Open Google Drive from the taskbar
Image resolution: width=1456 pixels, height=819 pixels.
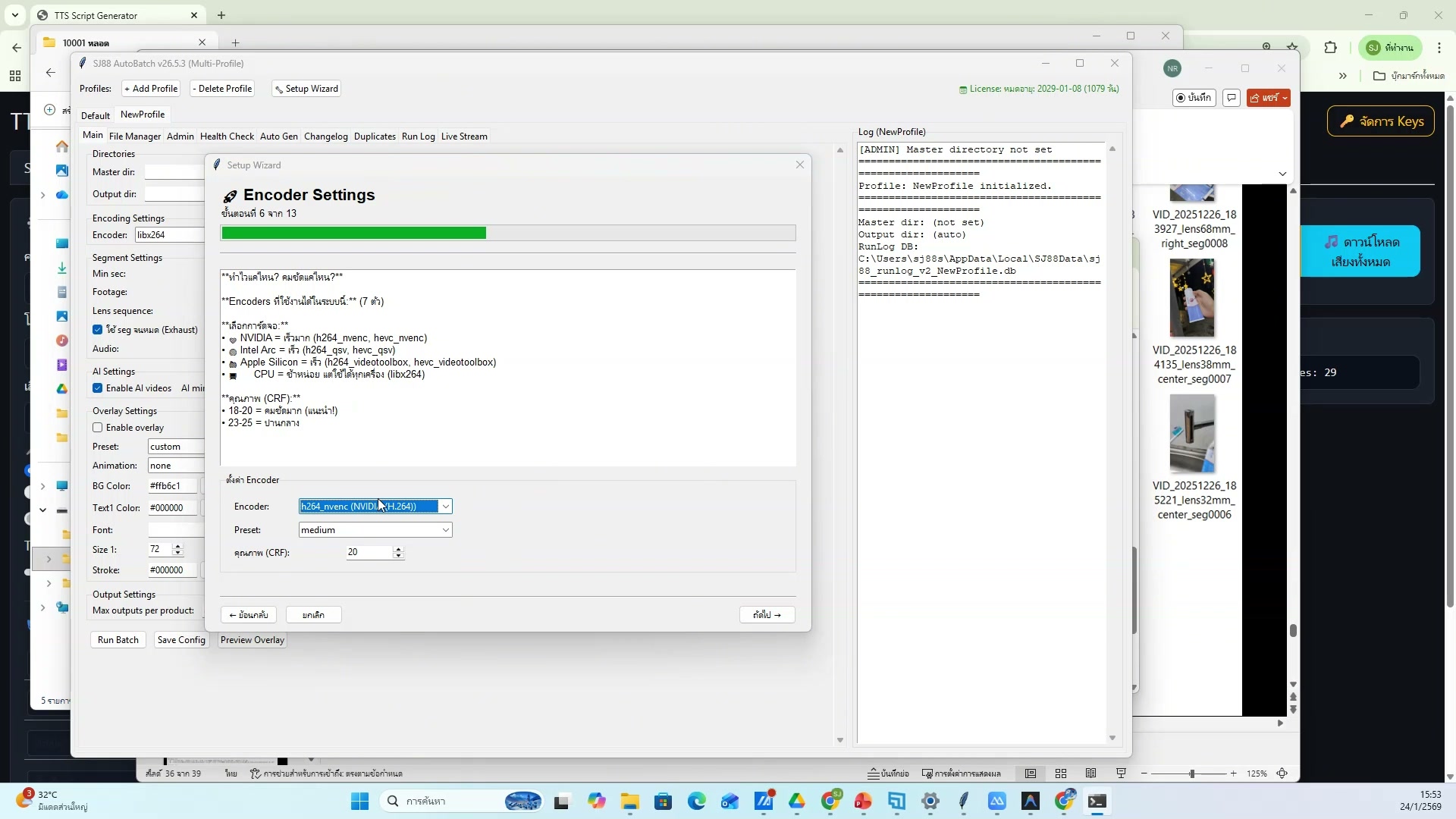(x=797, y=801)
